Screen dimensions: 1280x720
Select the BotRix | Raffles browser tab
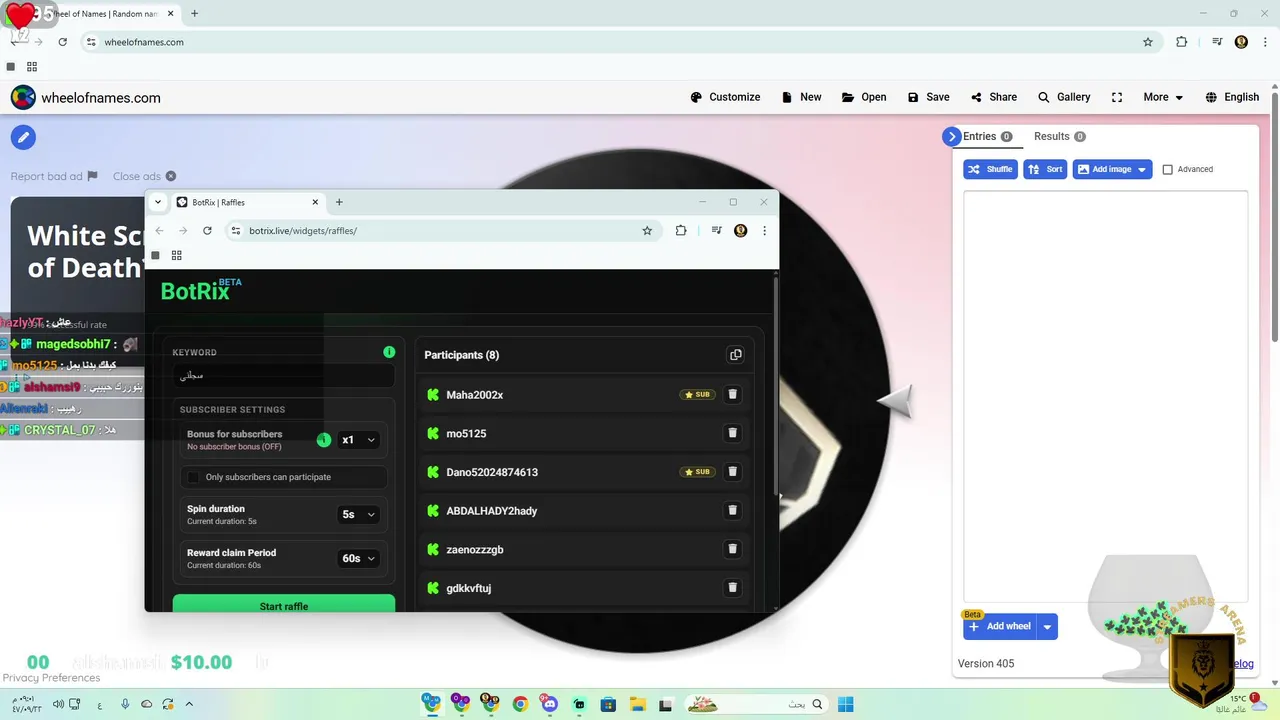[248, 202]
